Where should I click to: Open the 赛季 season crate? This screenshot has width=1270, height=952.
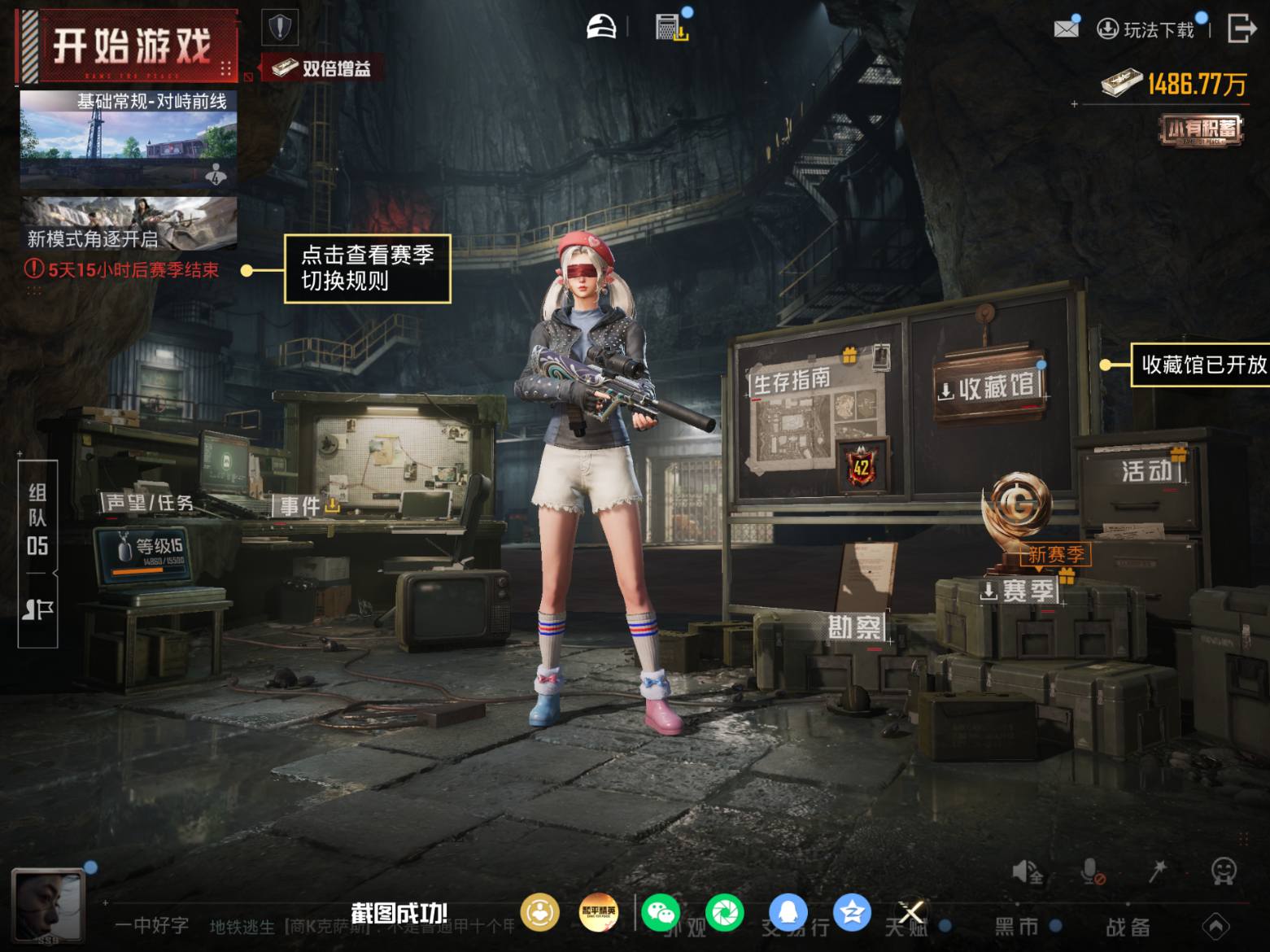(x=1019, y=591)
